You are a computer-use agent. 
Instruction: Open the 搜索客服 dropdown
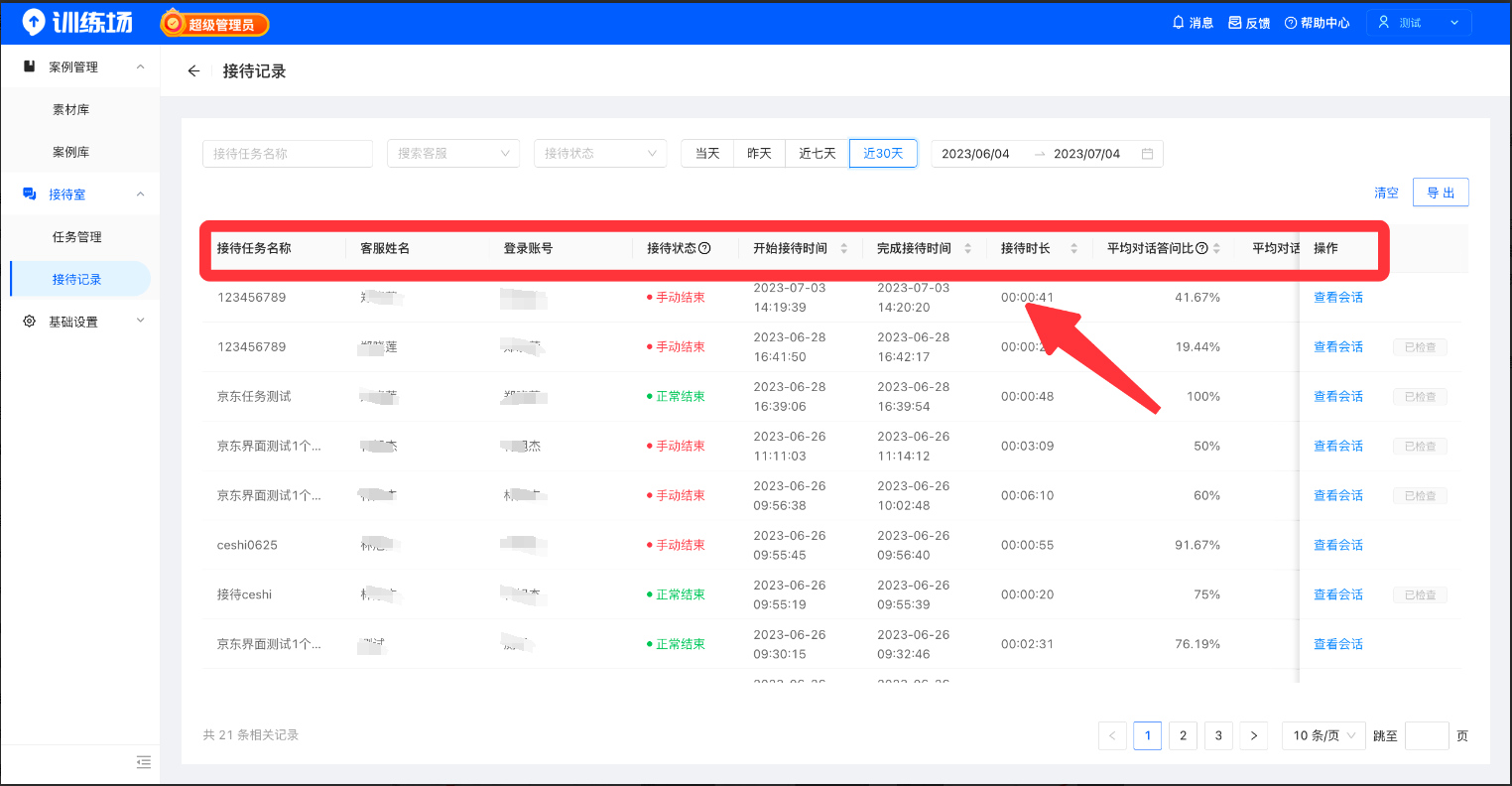coord(453,154)
